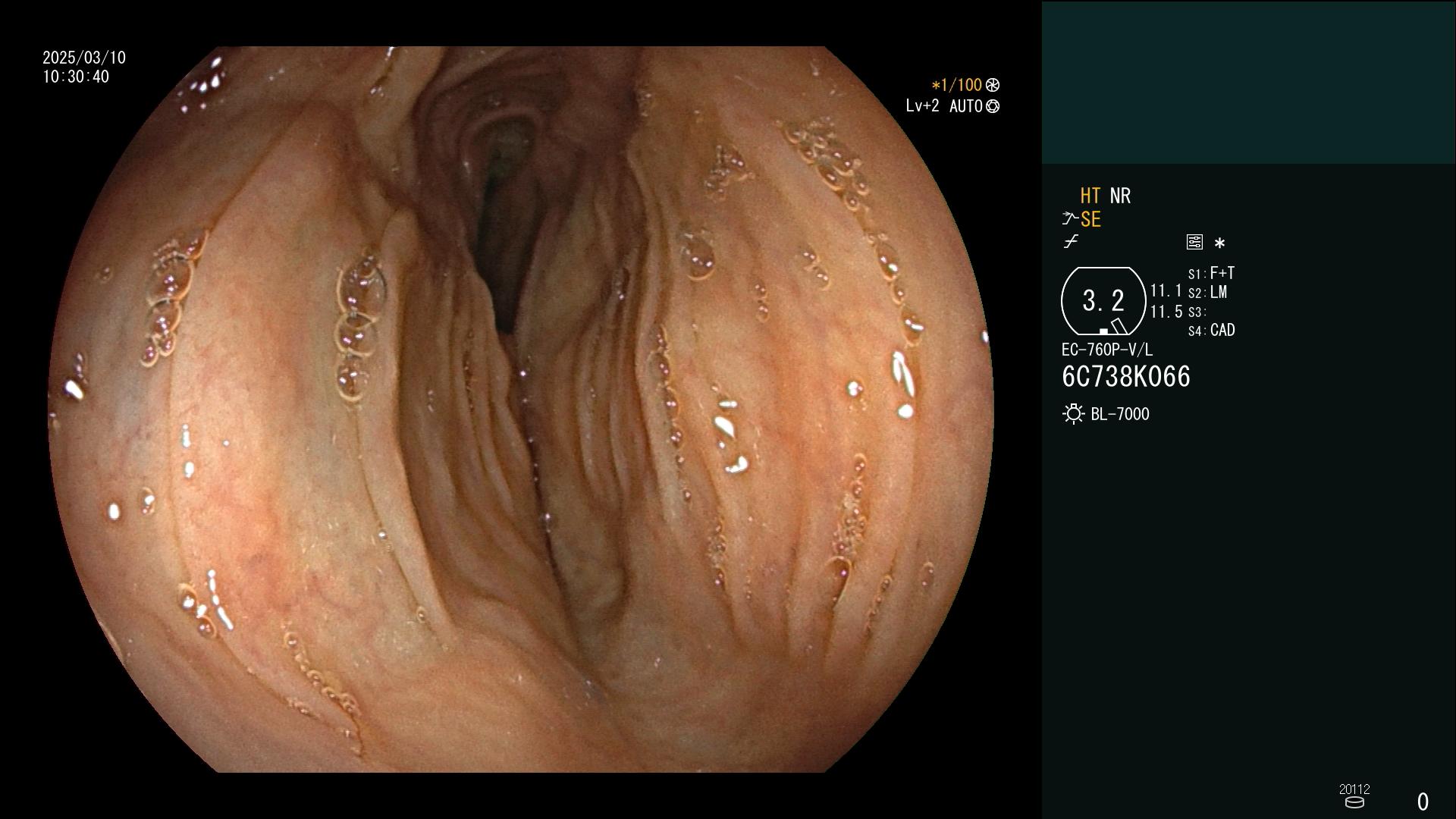Click the HT indicator
This screenshot has width=1456, height=819.
(1090, 196)
